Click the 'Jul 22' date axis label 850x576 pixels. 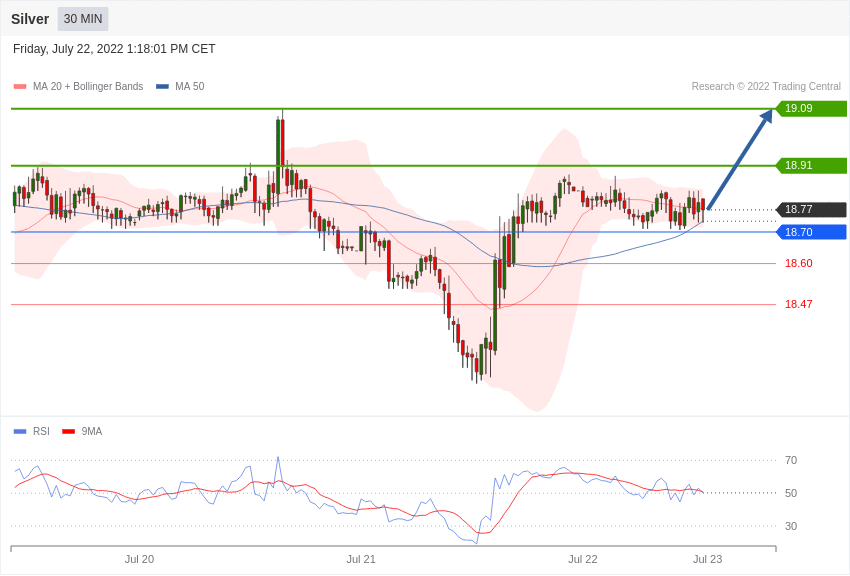pyautogui.click(x=583, y=559)
